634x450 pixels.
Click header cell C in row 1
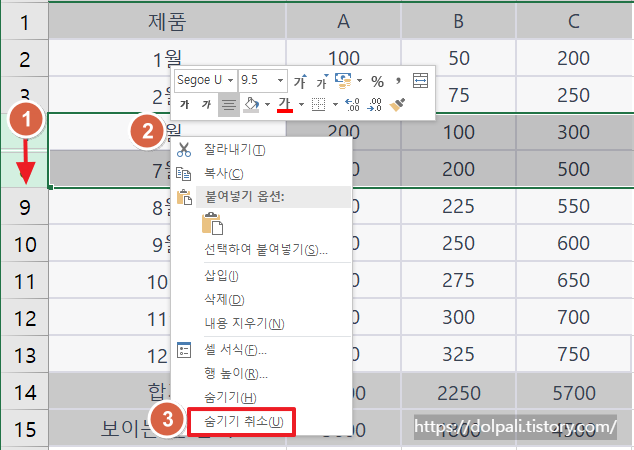coord(575,21)
